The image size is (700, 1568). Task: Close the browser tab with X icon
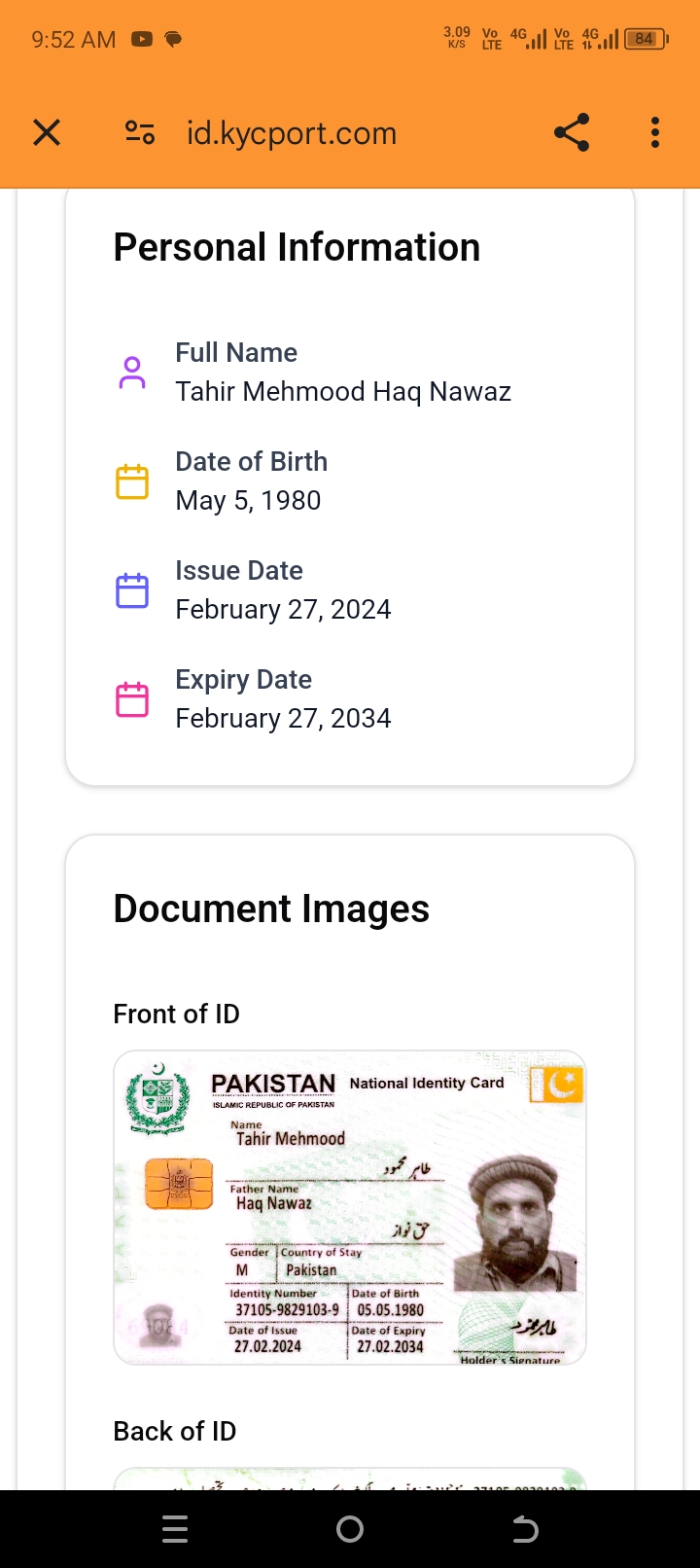click(47, 132)
